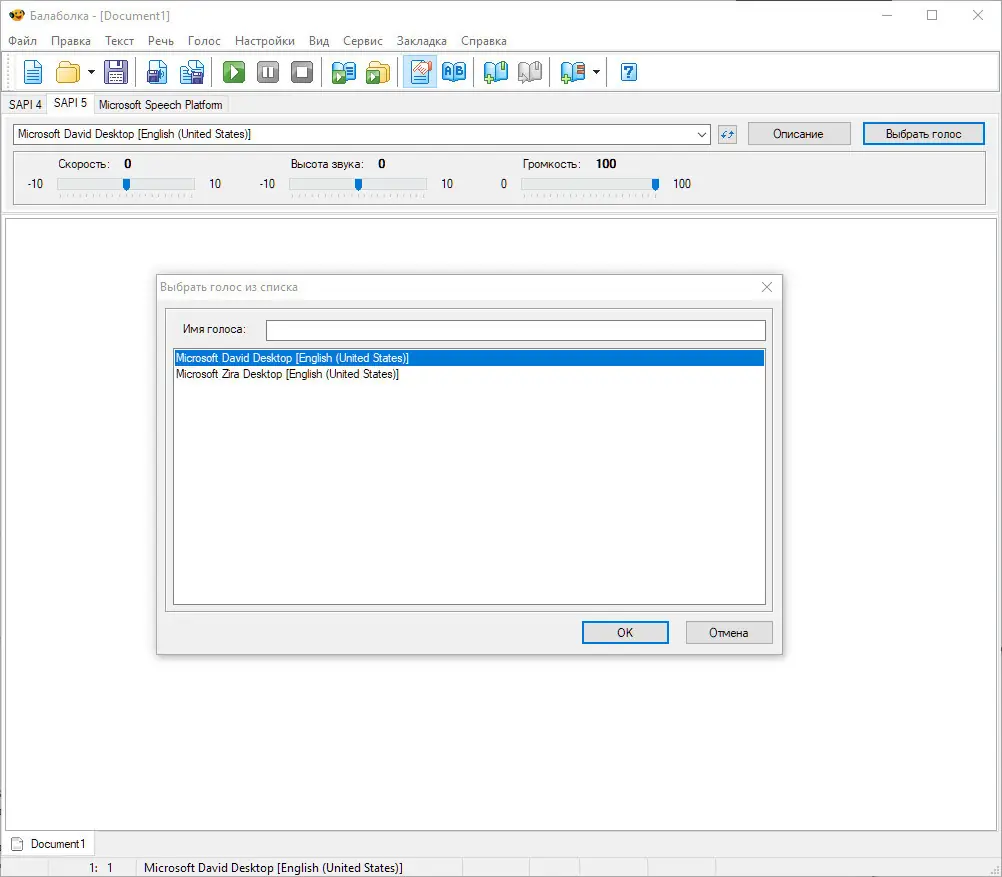Image resolution: width=1002 pixels, height=877 pixels.
Task: Minimize the Балаболка window
Action: (887, 15)
